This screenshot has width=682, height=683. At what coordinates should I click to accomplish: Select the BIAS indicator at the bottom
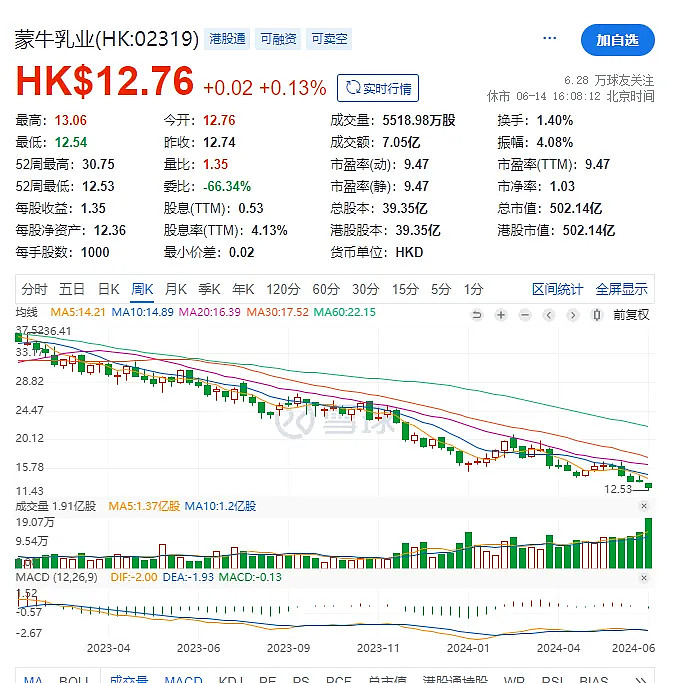point(594,680)
